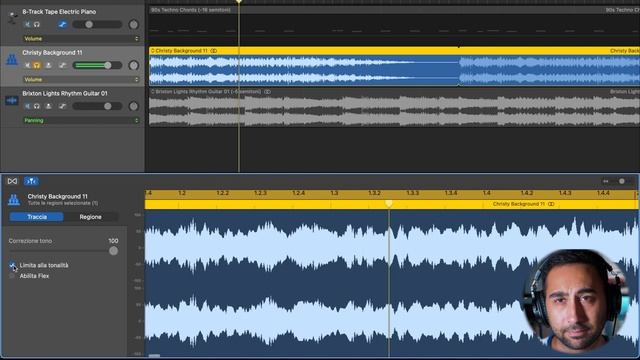Click the pan knob of Christy Background 11
This screenshot has width=640, height=360.
coord(133,65)
